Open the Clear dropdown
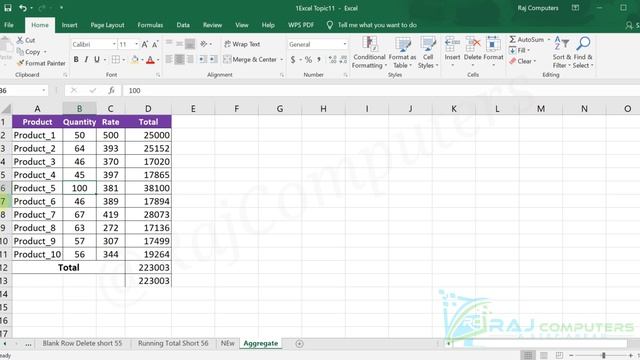 (522, 61)
